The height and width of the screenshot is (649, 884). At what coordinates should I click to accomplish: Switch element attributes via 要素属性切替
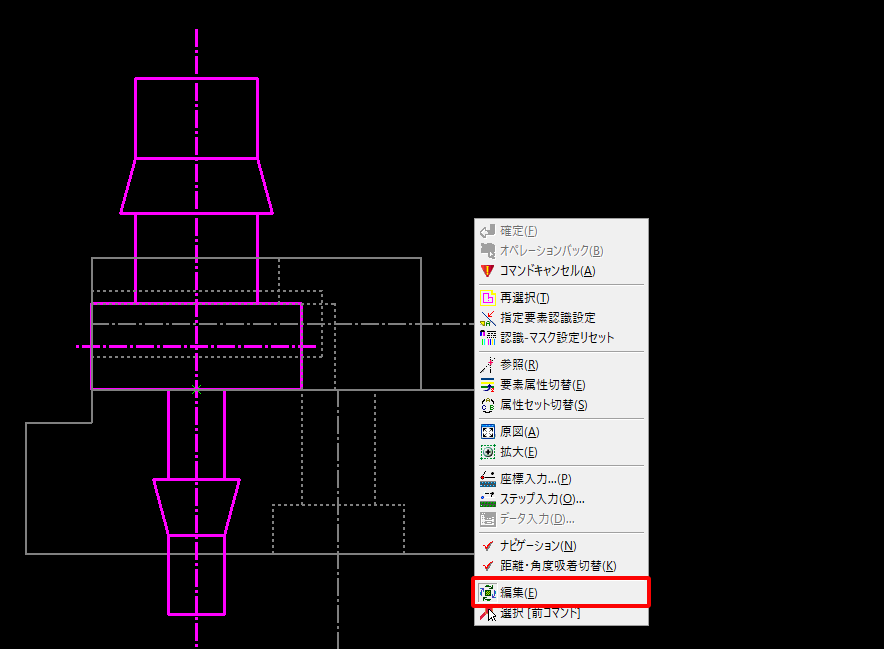click(542, 385)
